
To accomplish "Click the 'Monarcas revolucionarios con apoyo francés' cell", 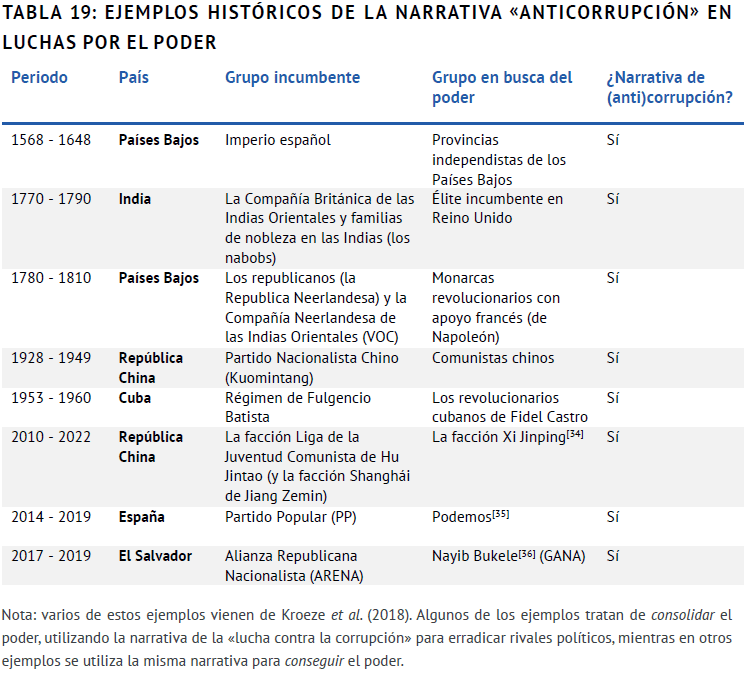I will pos(496,307).
